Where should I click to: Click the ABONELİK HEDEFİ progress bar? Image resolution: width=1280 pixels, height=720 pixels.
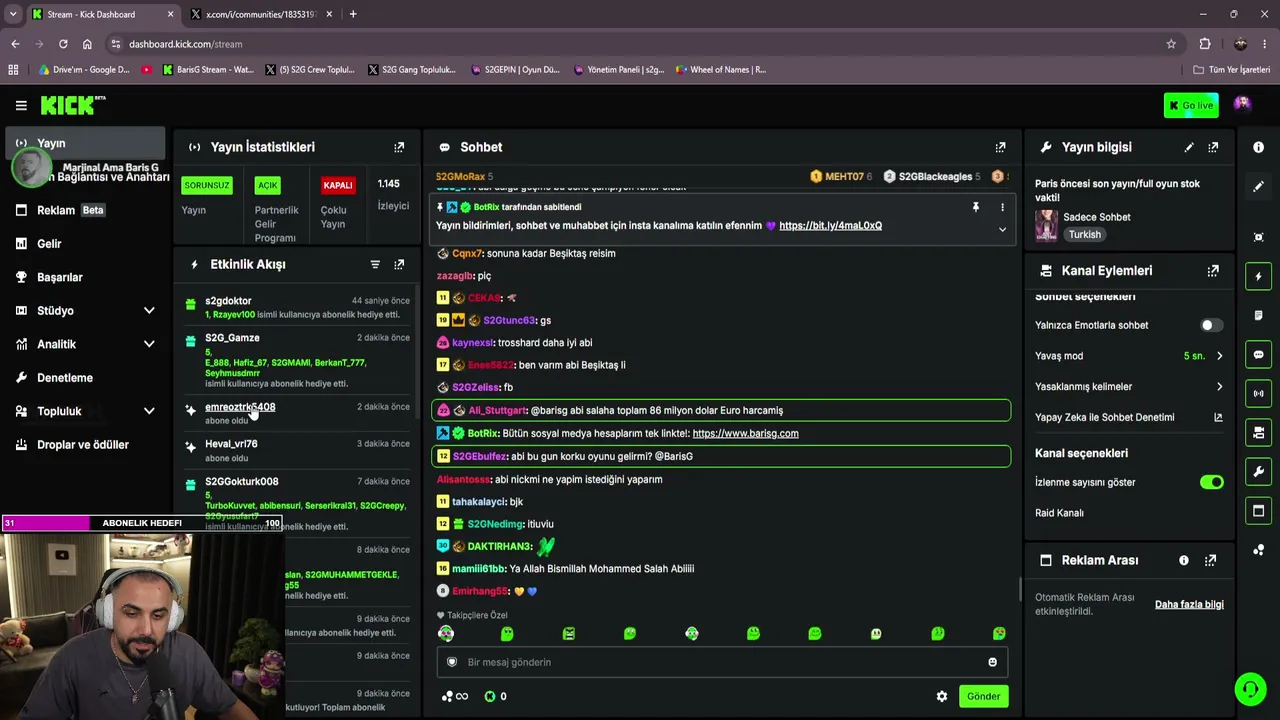(x=142, y=523)
